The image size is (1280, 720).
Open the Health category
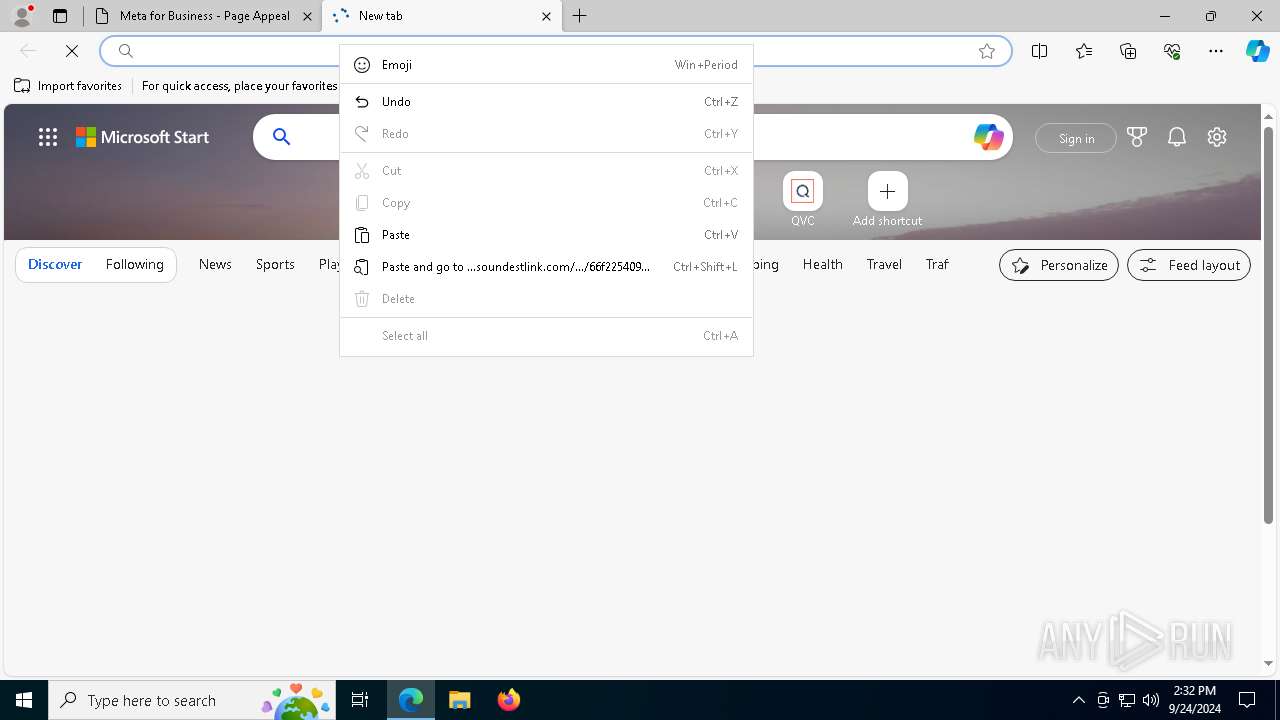click(x=822, y=265)
